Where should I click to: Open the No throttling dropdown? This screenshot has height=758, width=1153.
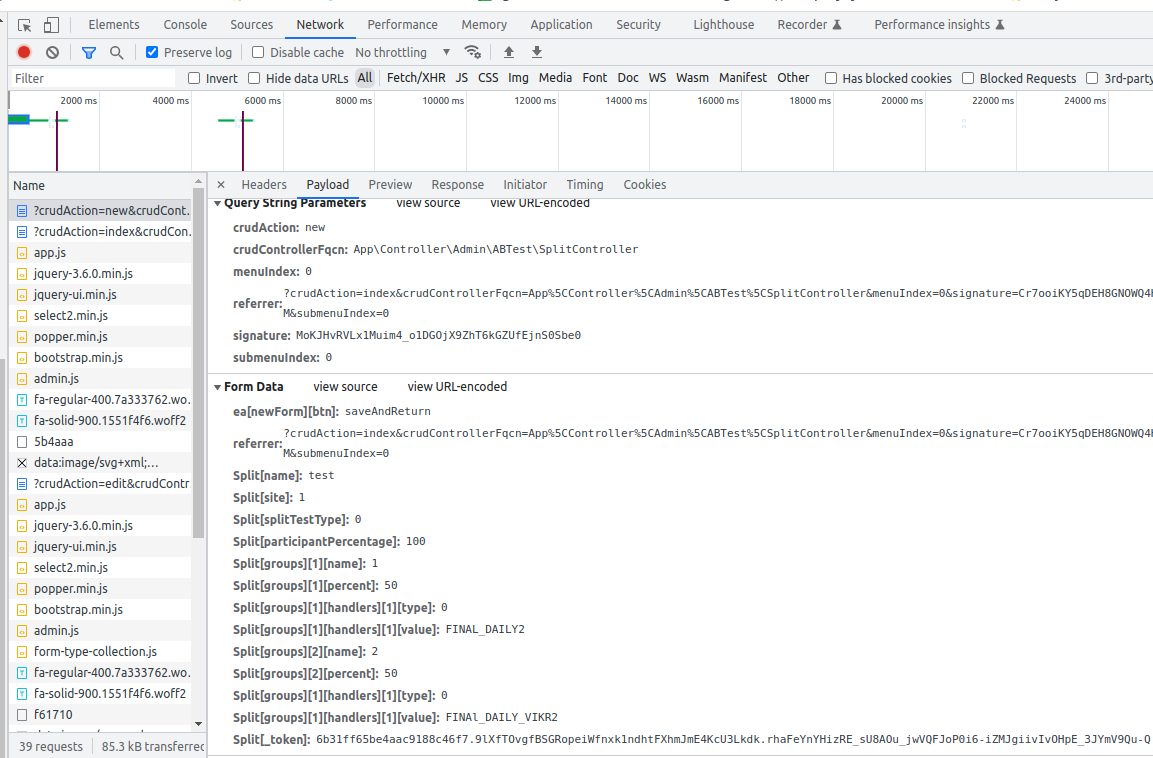tap(398, 51)
